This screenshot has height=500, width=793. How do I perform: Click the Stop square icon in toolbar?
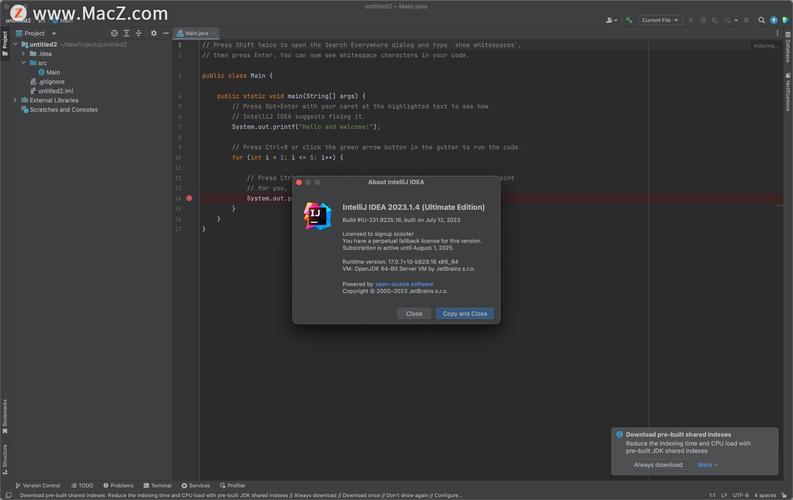point(746,20)
